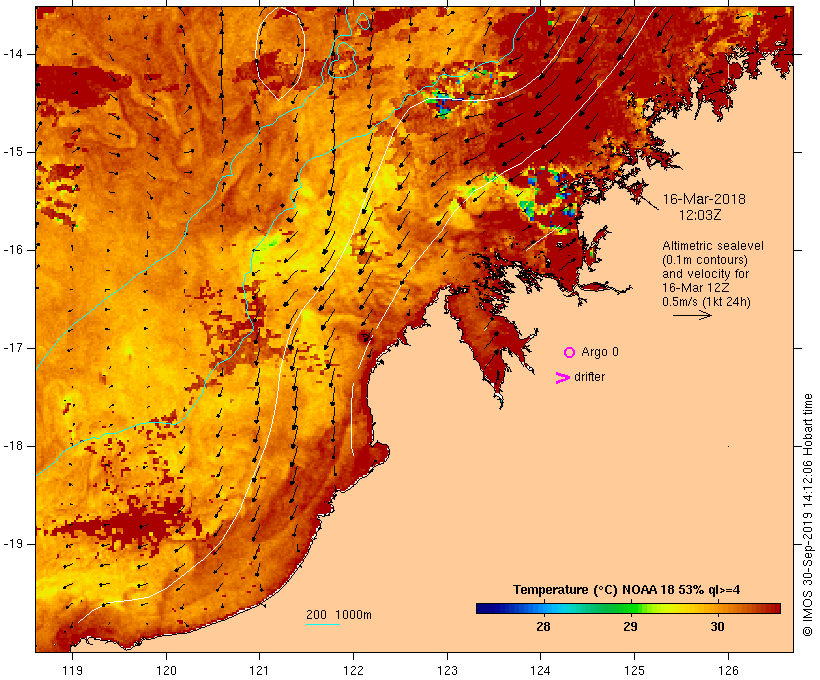The image size is (820, 680).
Task: Click the 'drifter' legend label
Action: 589,377
